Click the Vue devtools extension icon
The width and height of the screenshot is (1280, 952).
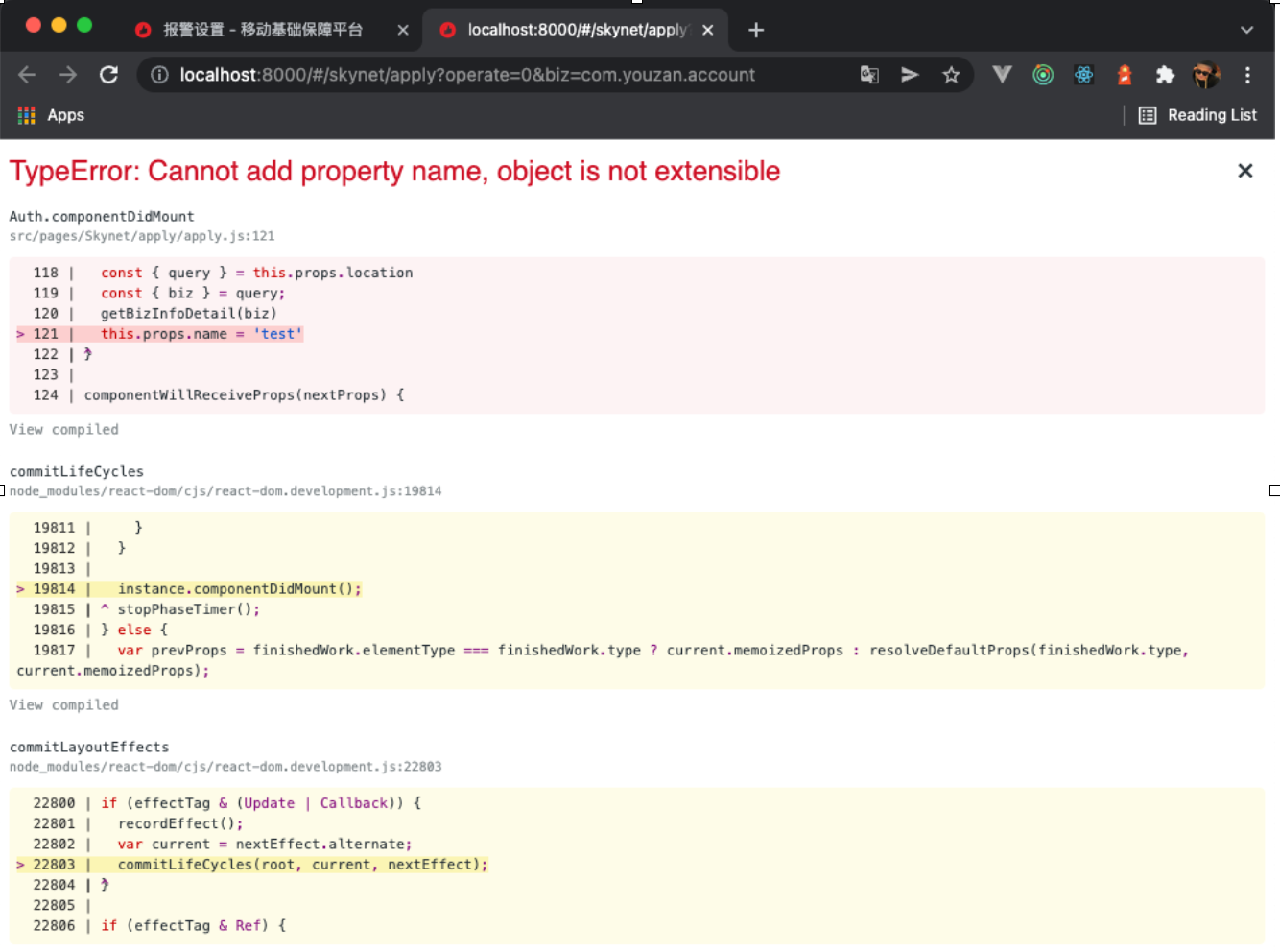tap(1002, 75)
